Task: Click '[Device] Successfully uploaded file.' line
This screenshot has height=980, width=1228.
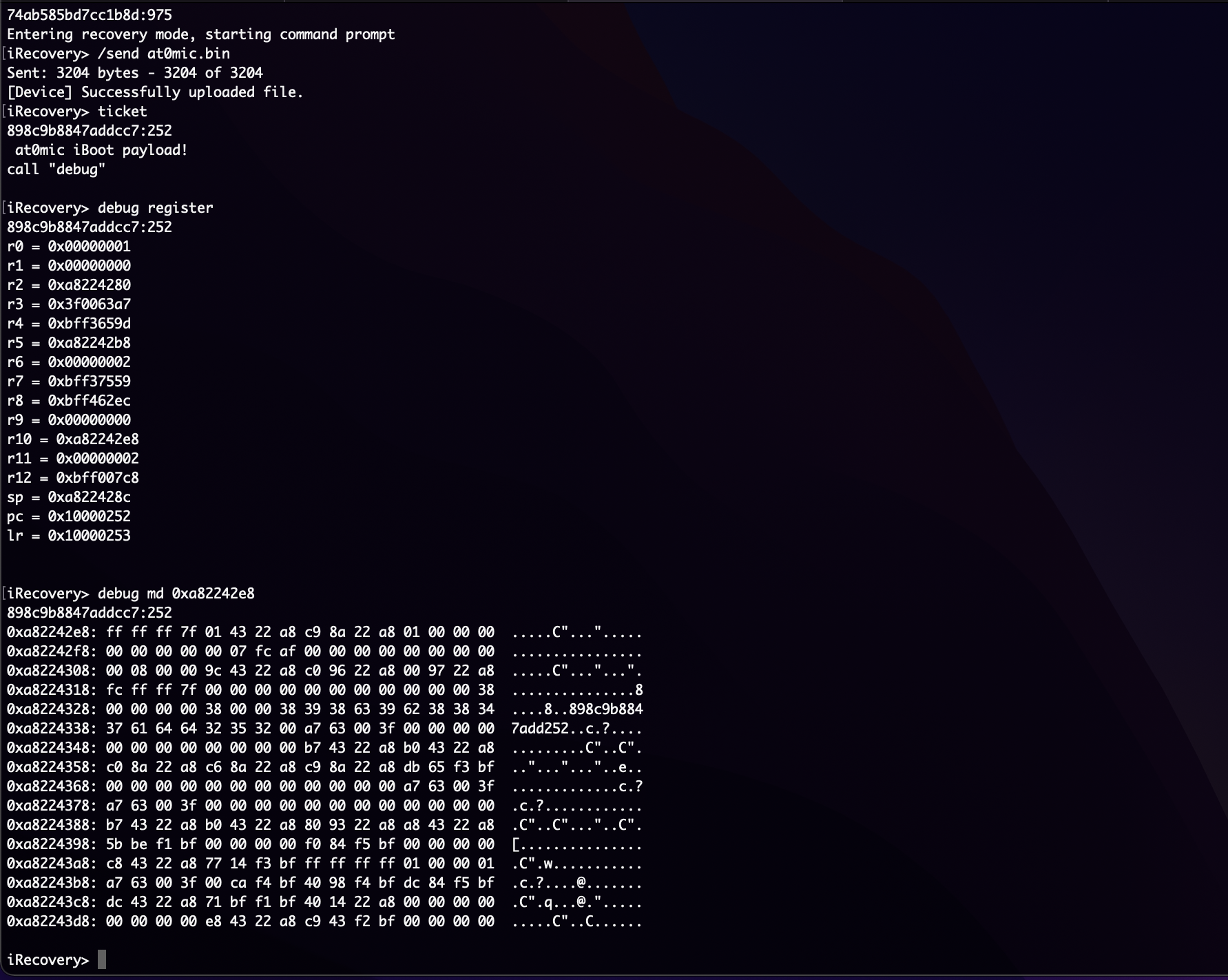Action: coord(156,92)
